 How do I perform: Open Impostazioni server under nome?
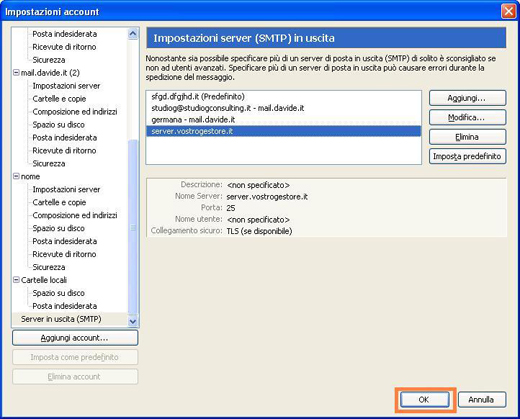66,189
